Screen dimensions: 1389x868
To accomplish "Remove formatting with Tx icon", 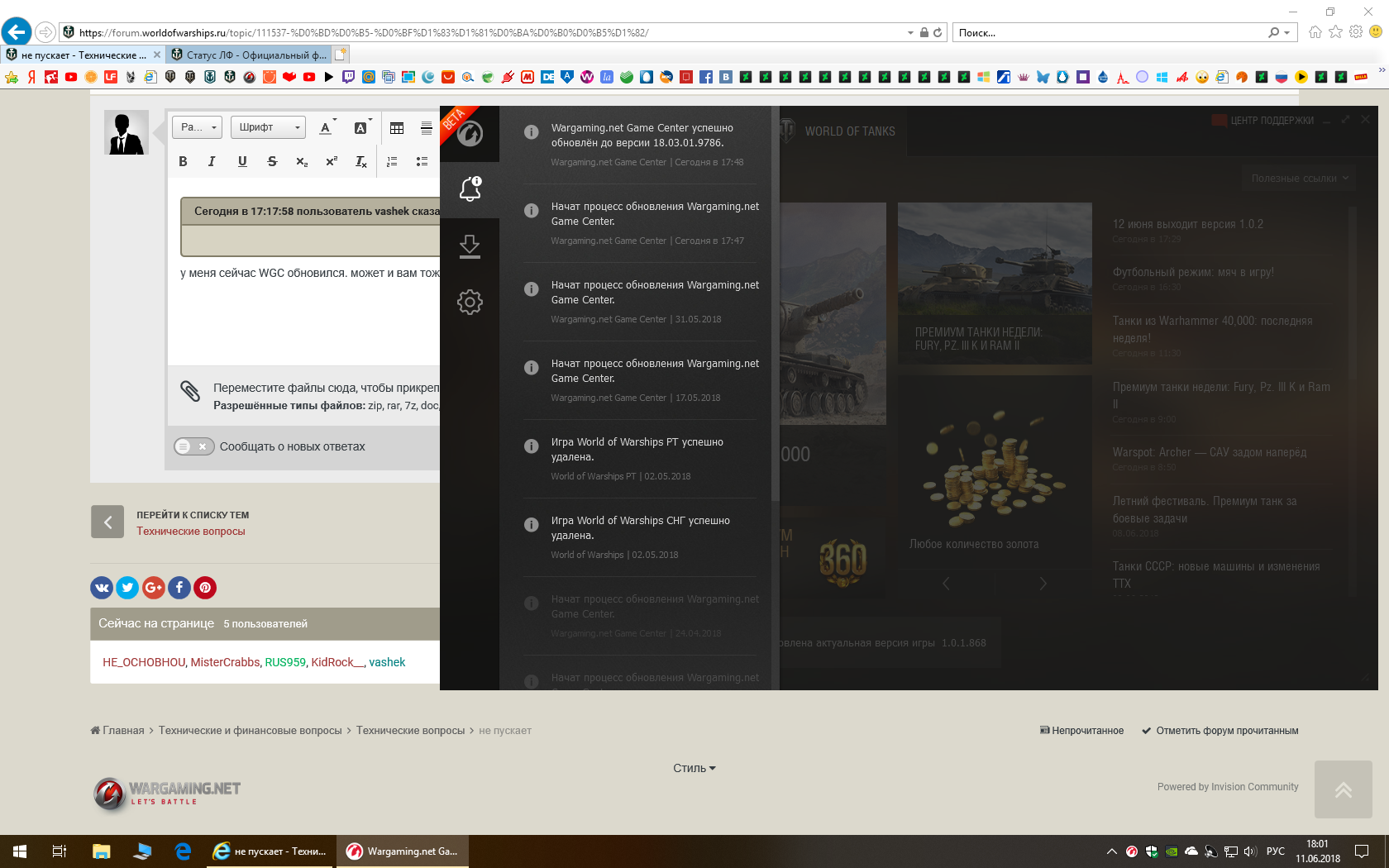I will (x=361, y=161).
